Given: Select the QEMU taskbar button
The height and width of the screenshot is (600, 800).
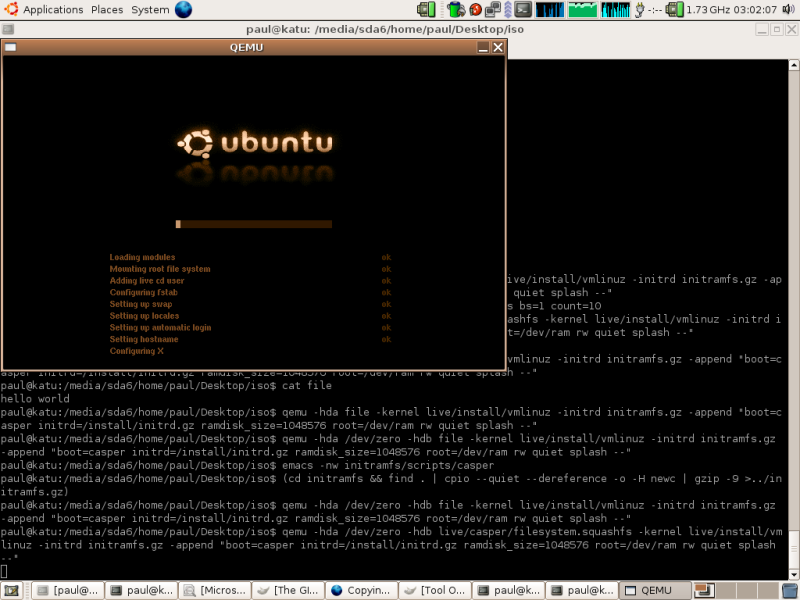Looking at the screenshot, I should click(x=656, y=591).
